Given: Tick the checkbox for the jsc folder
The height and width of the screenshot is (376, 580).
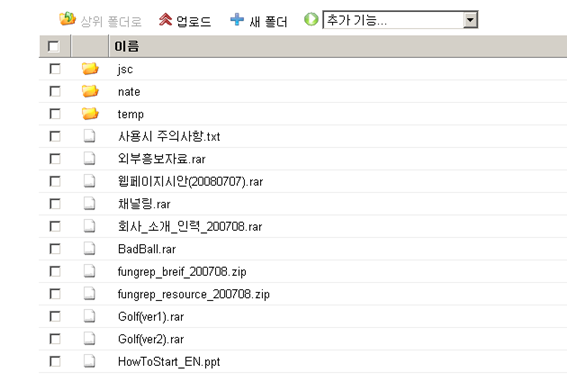Looking at the screenshot, I should (x=55, y=69).
